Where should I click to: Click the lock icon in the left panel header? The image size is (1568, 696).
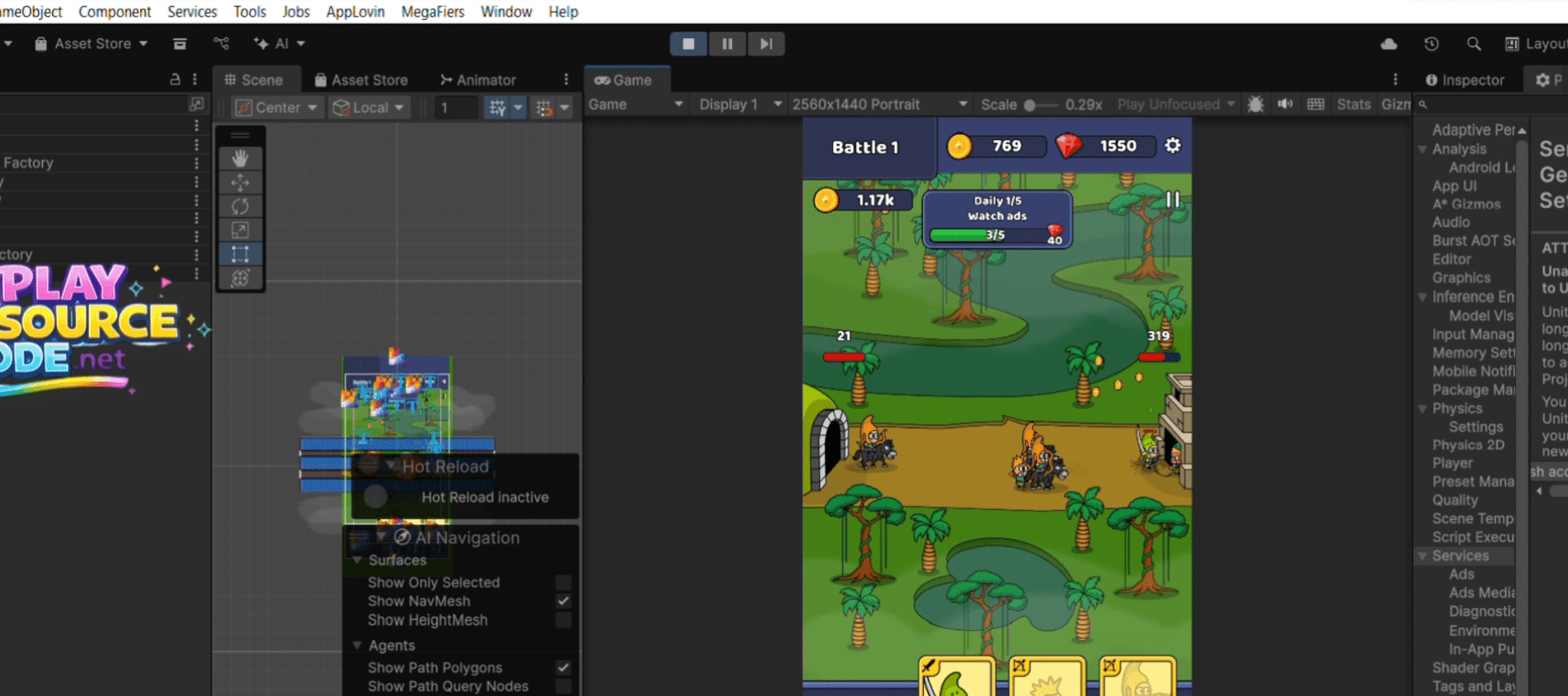175,79
